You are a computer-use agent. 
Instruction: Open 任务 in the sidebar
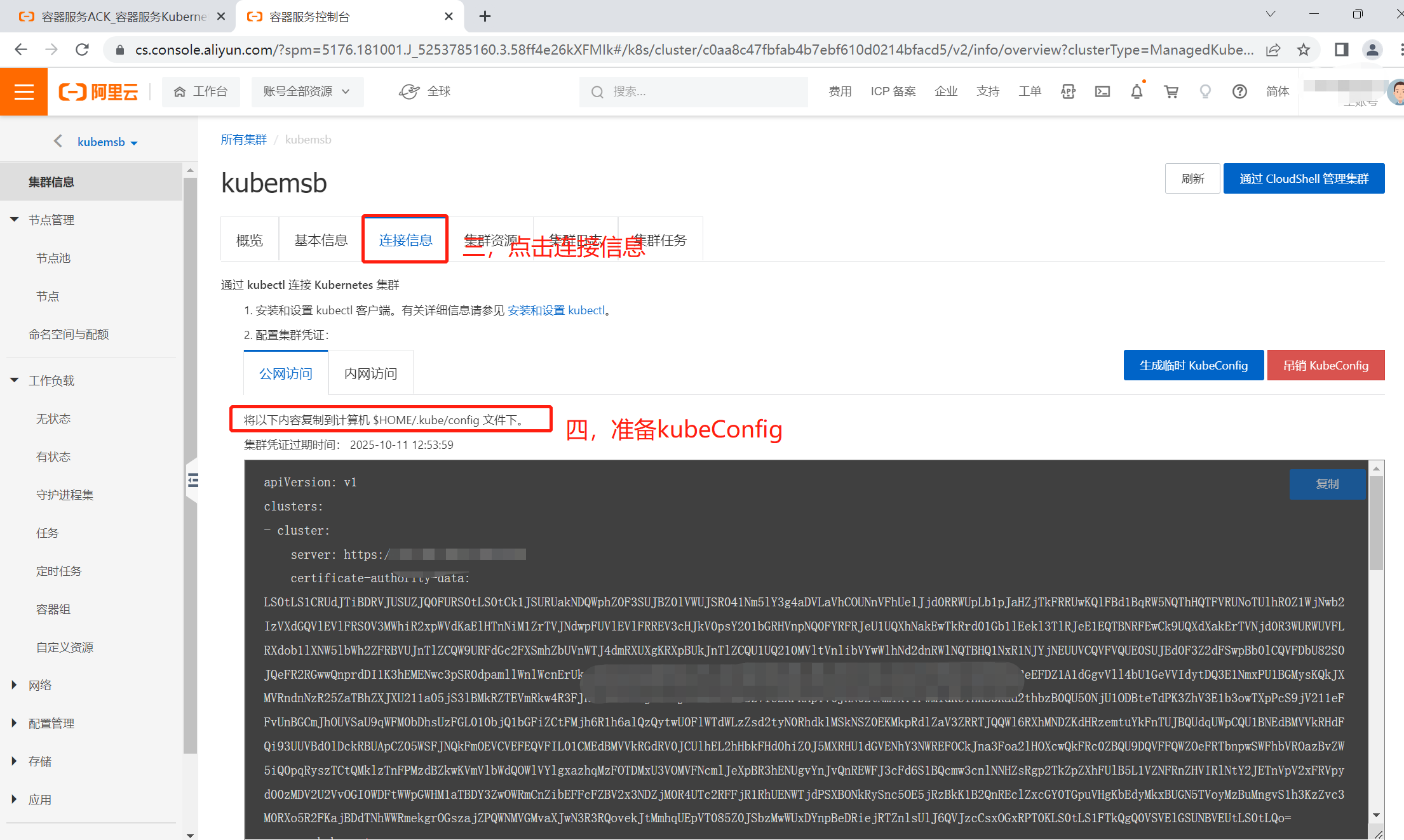point(48,533)
